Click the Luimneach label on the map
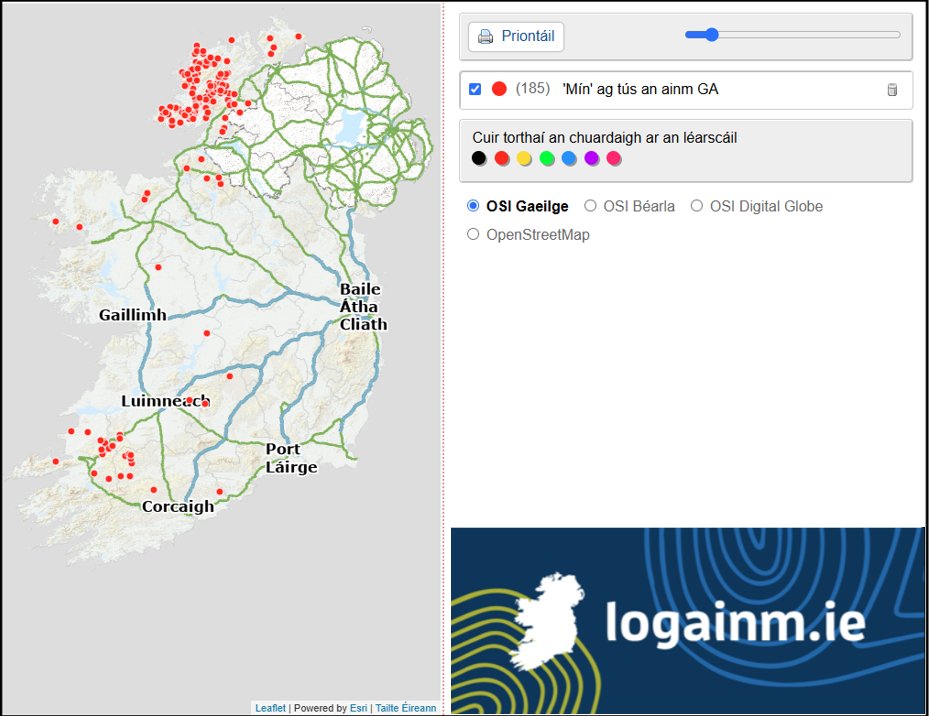 pos(165,401)
